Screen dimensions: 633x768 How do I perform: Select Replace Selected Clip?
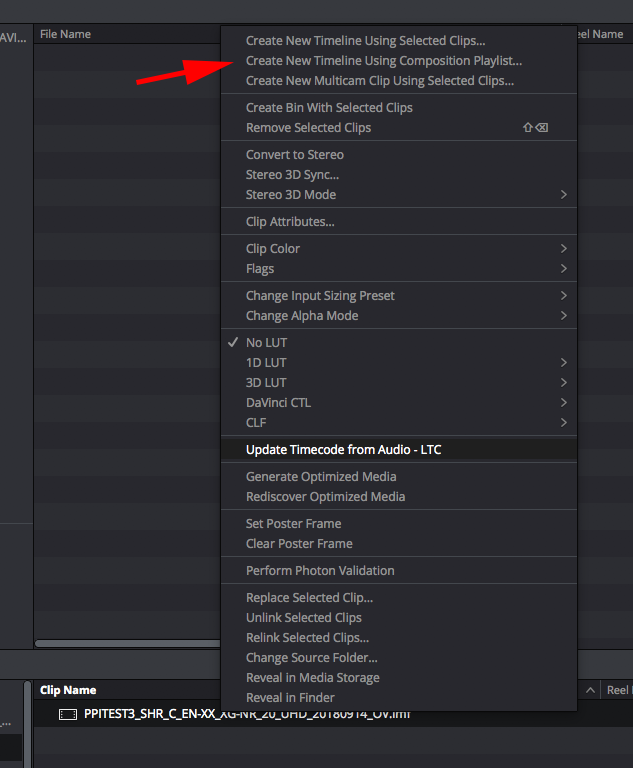pos(399,598)
